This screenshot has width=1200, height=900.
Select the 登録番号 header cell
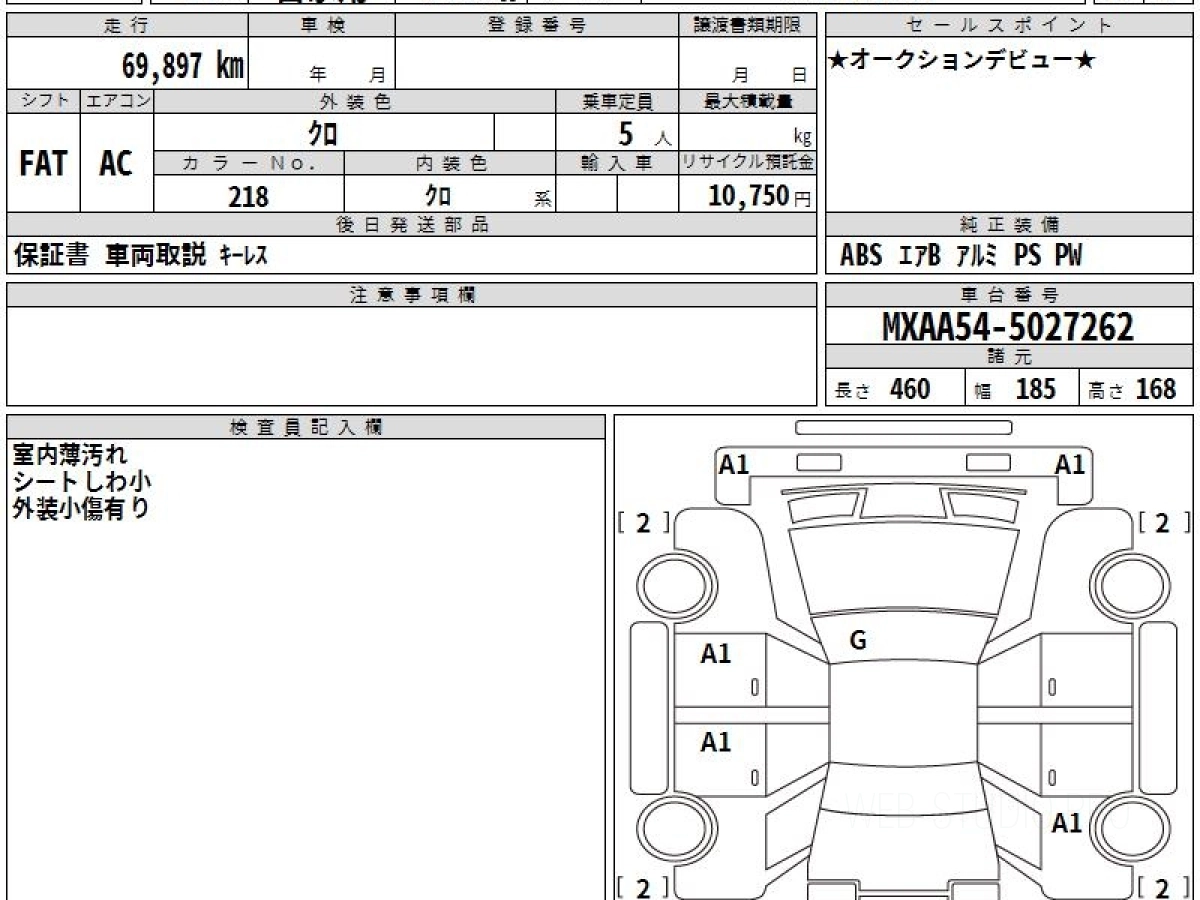click(x=537, y=26)
